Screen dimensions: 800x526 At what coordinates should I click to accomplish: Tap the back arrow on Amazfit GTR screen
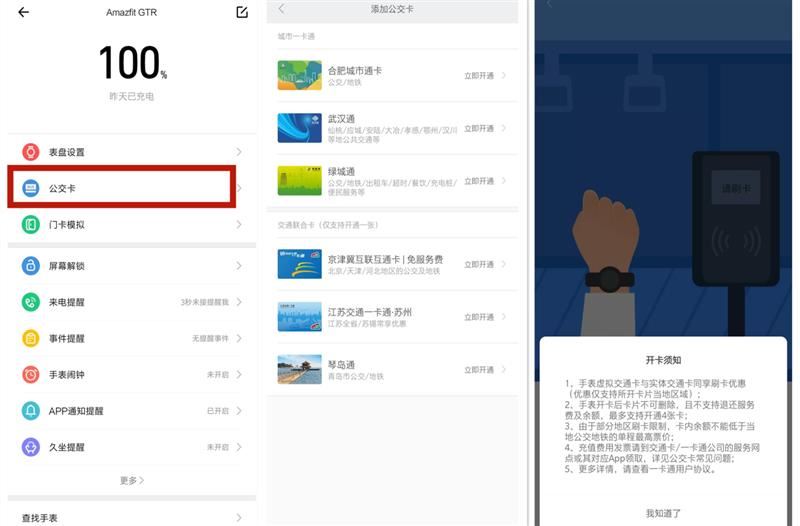pos(23,12)
